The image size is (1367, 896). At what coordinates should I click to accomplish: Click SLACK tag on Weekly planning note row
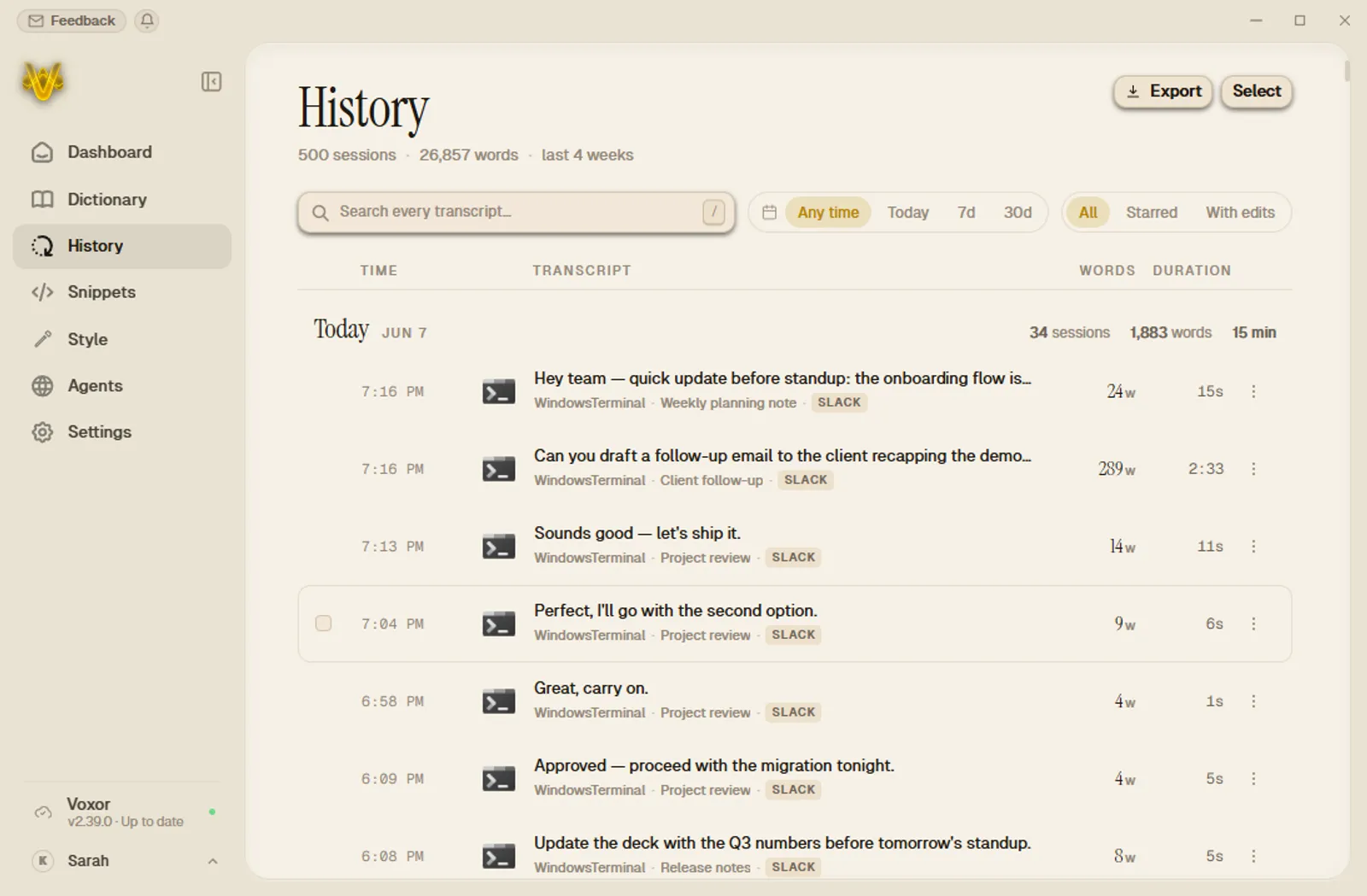[839, 402]
